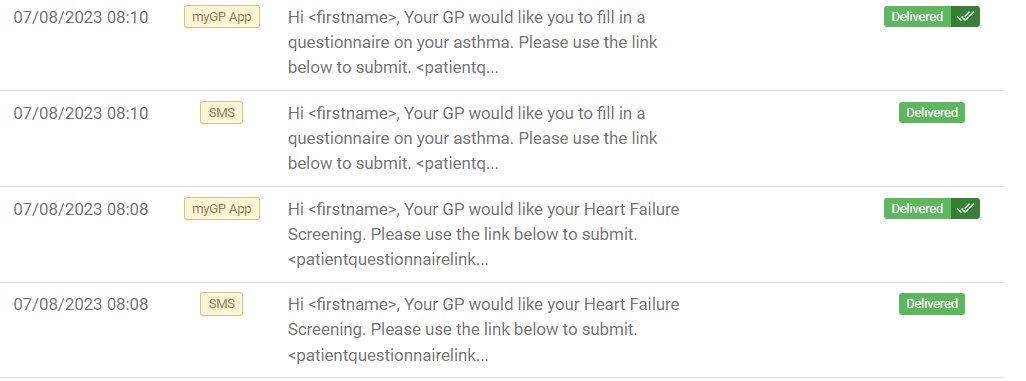The width and height of the screenshot is (1026, 381).
Task: Select the myGP App badge for the asthma message
Action: tap(222, 17)
